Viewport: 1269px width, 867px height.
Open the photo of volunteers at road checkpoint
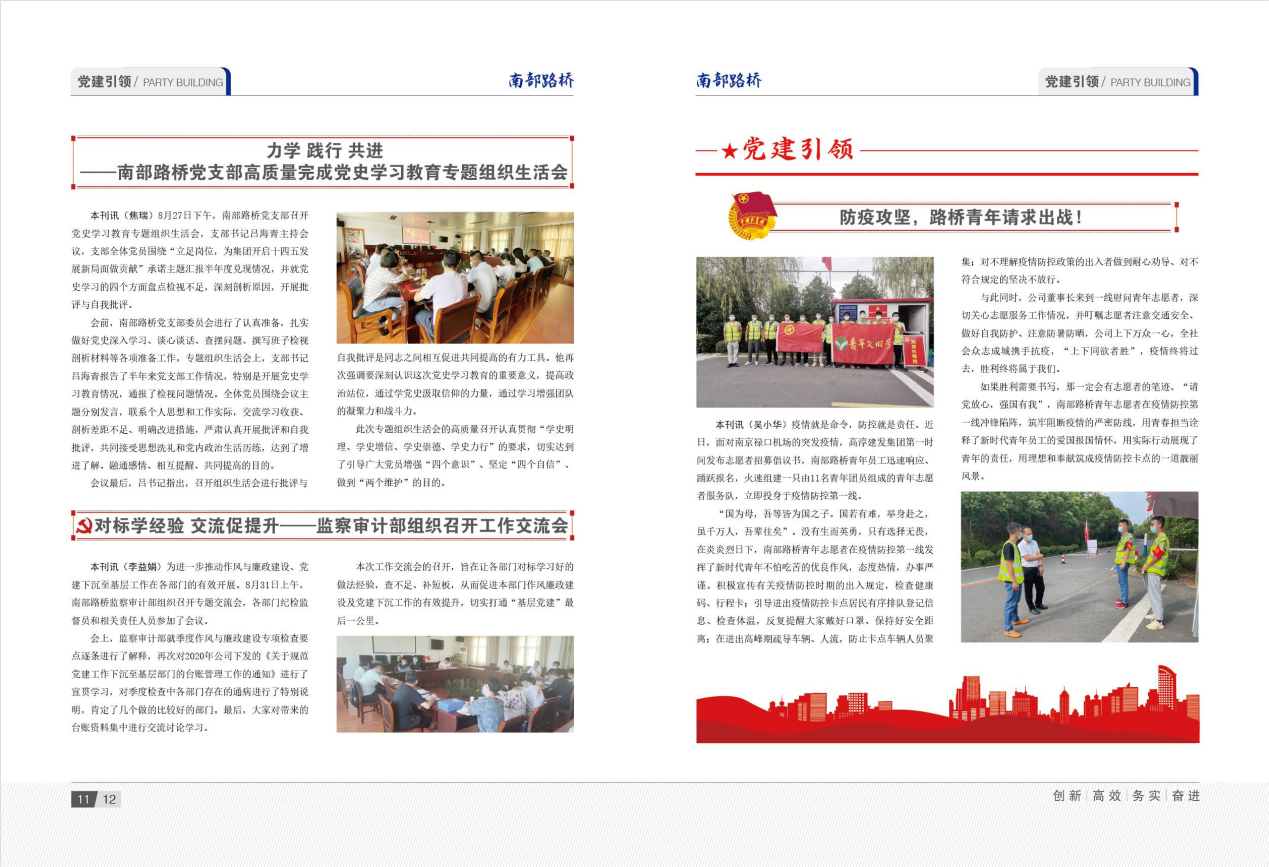(1079, 566)
